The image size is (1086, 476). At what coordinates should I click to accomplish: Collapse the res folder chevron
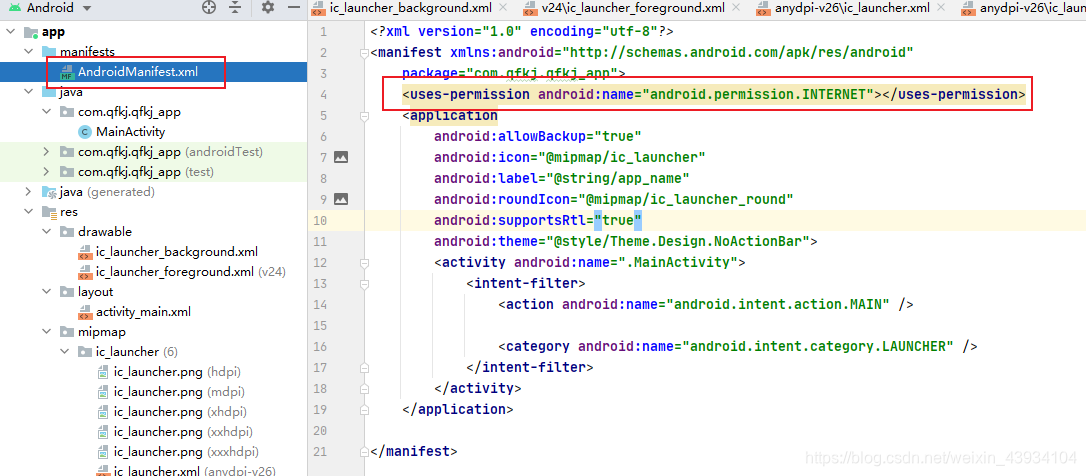tap(28, 212)
